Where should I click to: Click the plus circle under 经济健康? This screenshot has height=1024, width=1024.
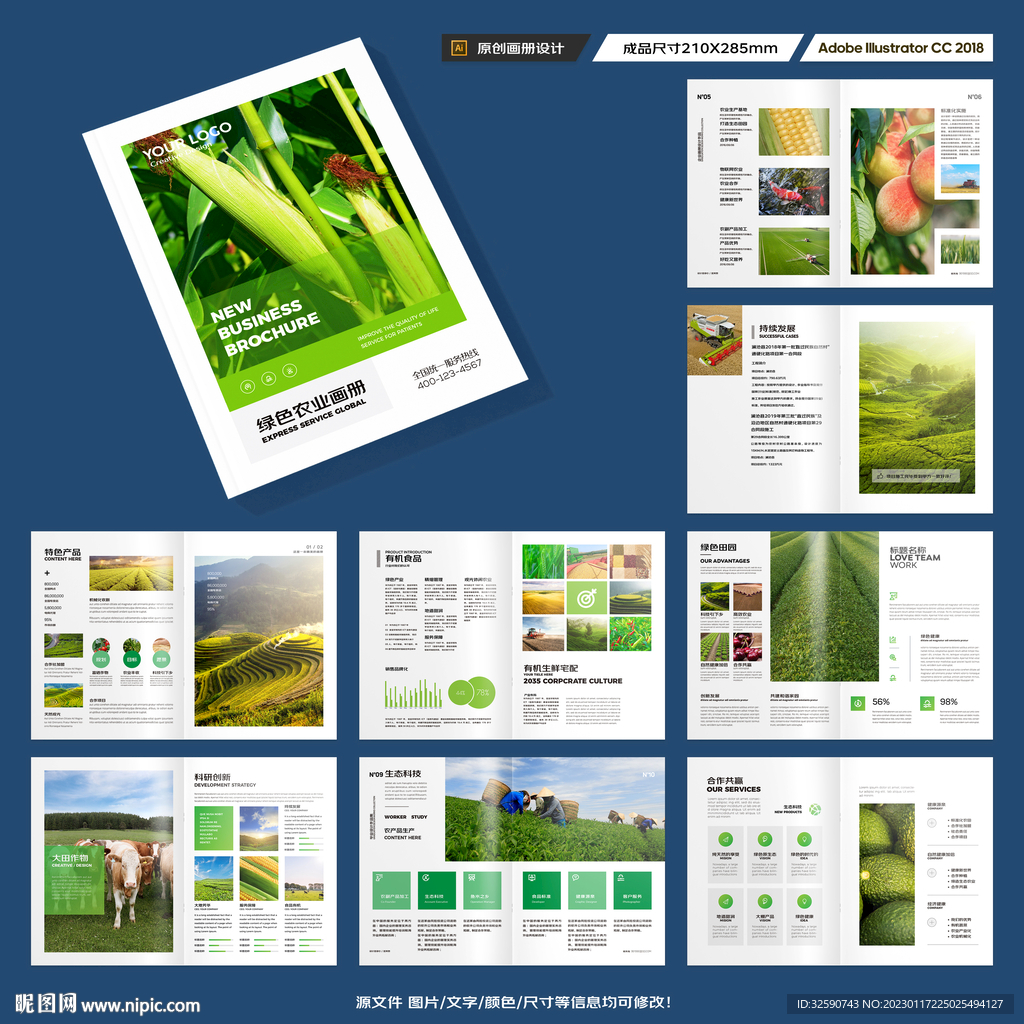tap(931, 922)
